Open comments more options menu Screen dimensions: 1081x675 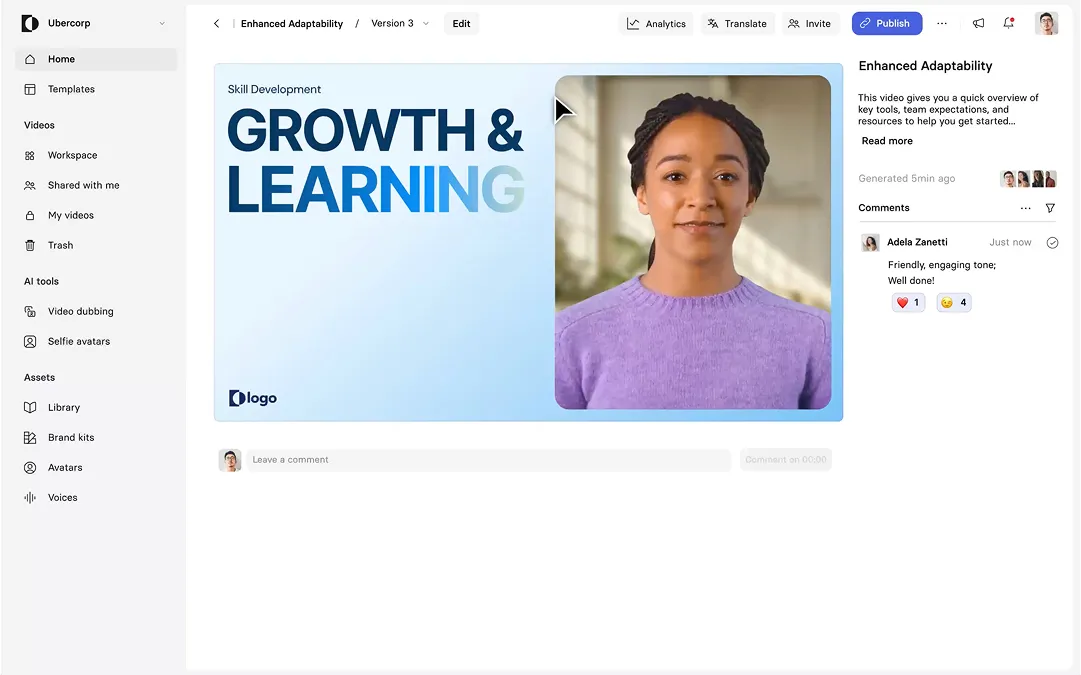click(x=1025, y=208)
